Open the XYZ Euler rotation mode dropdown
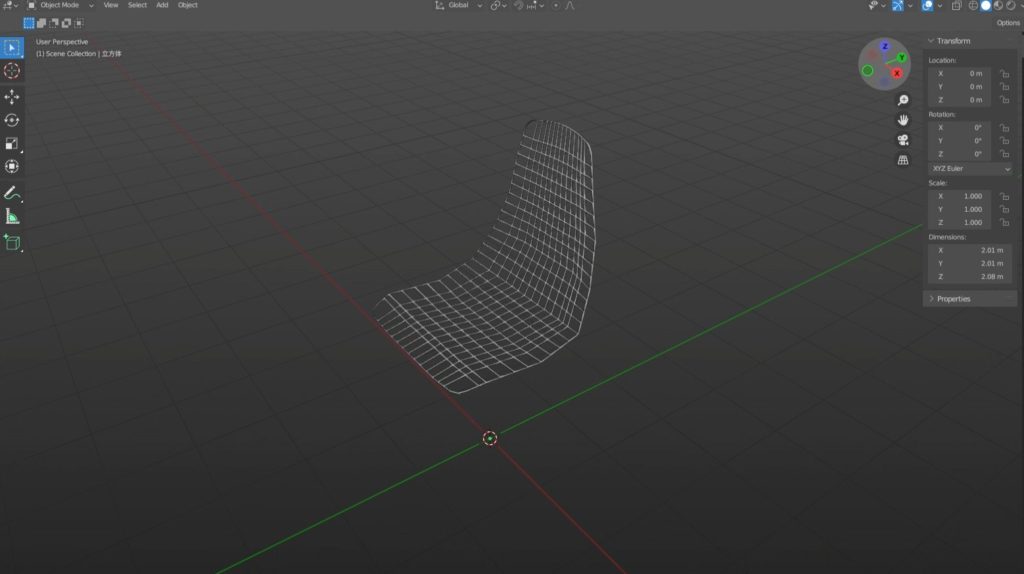1024x574 pixels. [969, 169]
